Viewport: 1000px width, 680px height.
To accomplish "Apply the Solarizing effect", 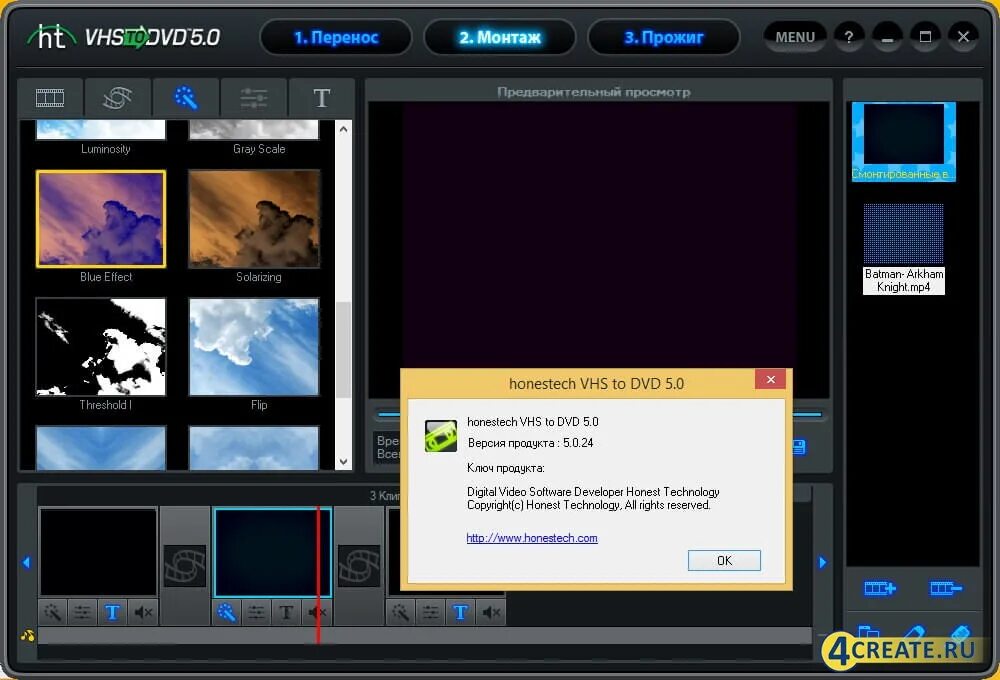I will [x=254, y=219].
